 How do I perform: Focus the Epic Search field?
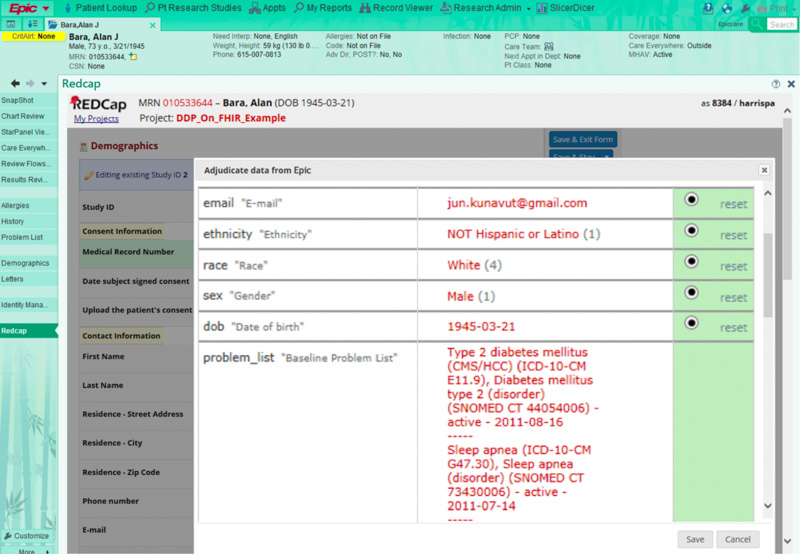click(782, 24)
